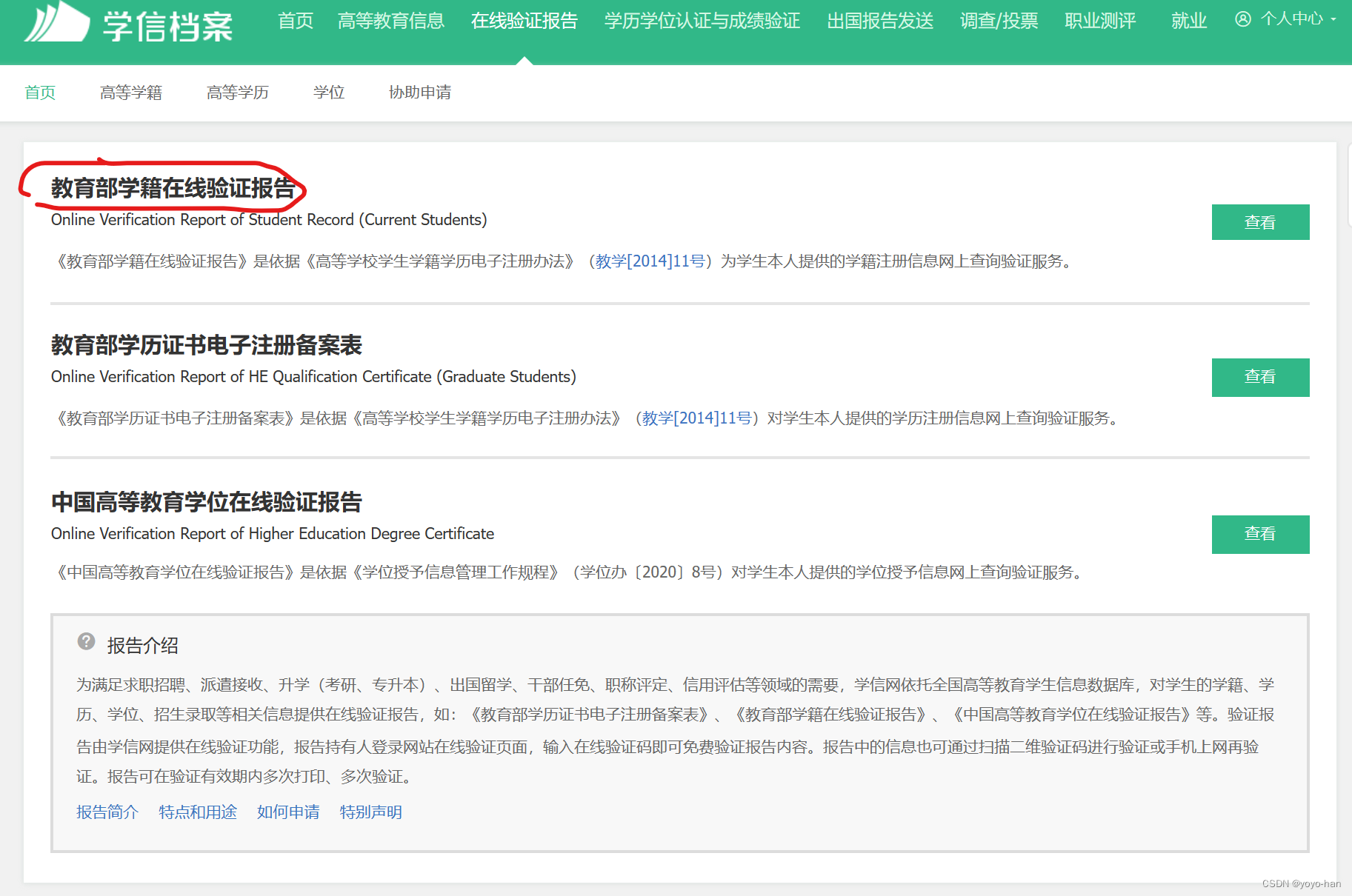Screen dimensions: 1352x896
Task: Switch to the 高等学籍 tab
Action: pos(131,93)
